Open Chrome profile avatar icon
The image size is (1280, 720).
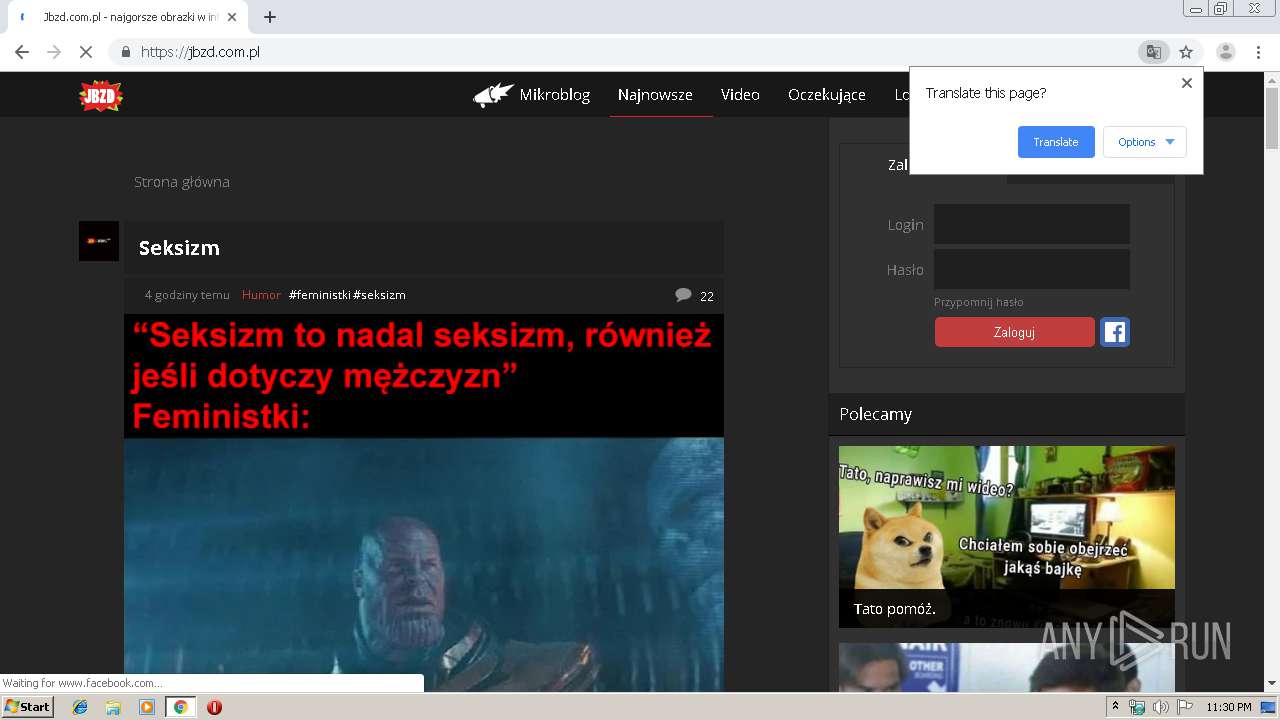tap(1226, 52)
